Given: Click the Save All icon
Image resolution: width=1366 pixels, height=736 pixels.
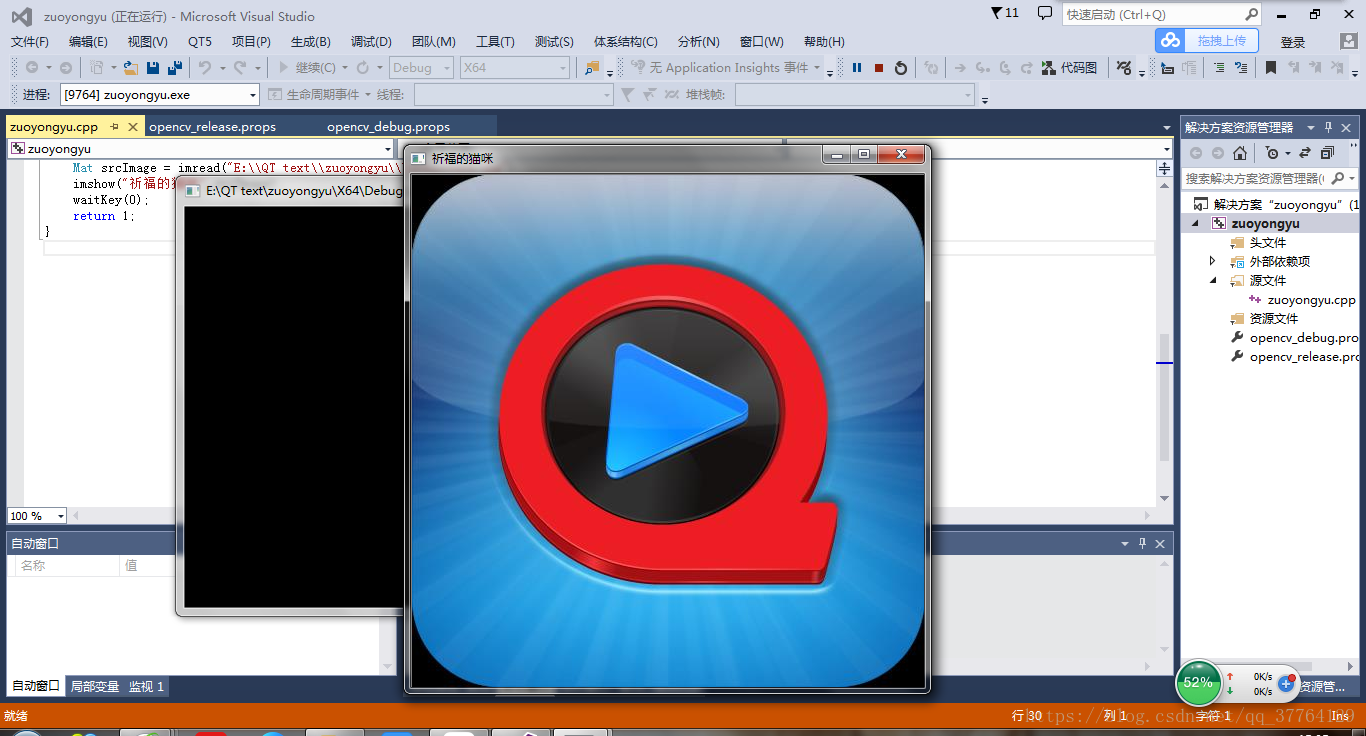Looking at the screenshot, I should (175, 68).
